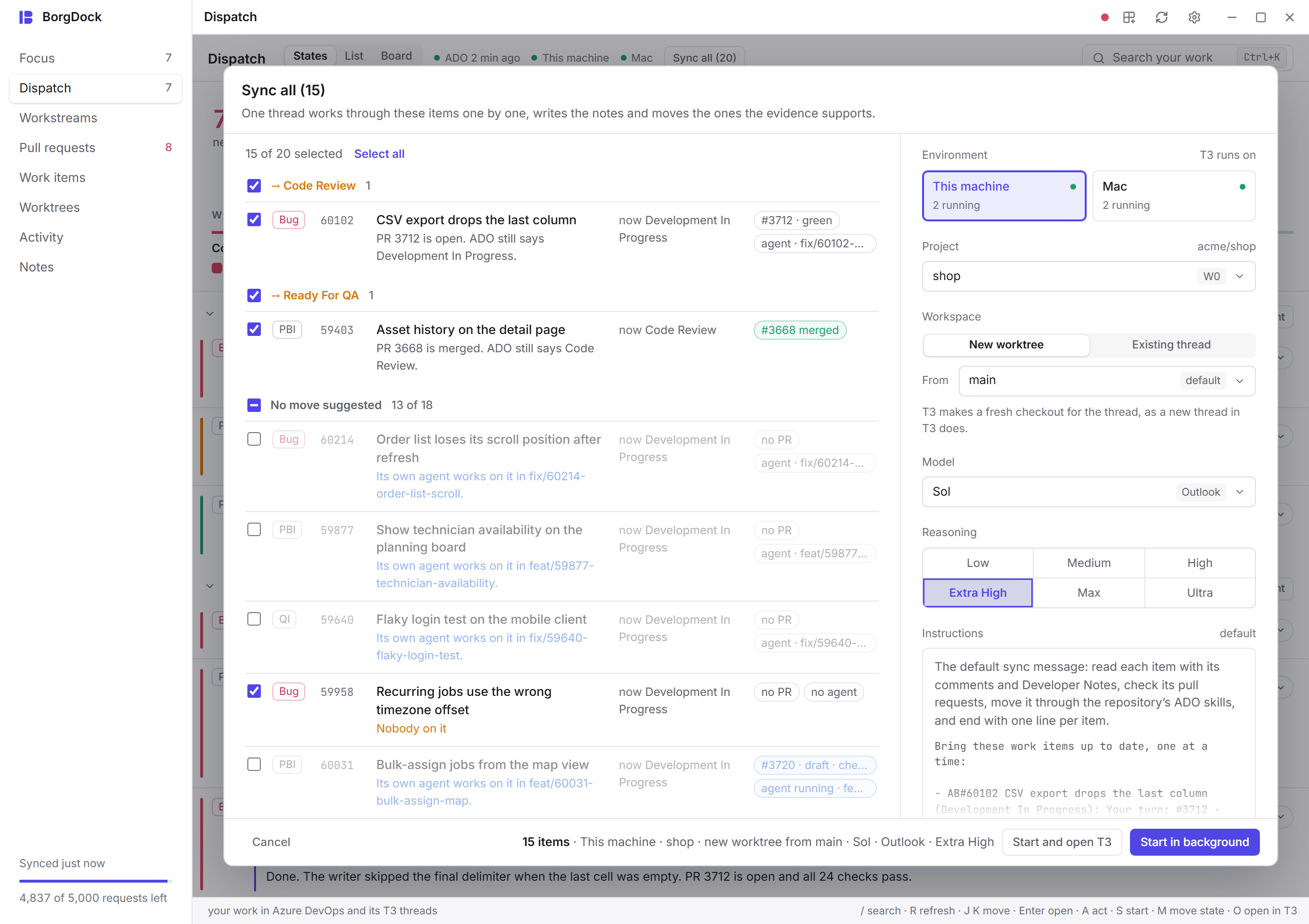Viewport: 1309px width, 924px height.
Task: Open settings gear icon
Action: (1194, 17)
